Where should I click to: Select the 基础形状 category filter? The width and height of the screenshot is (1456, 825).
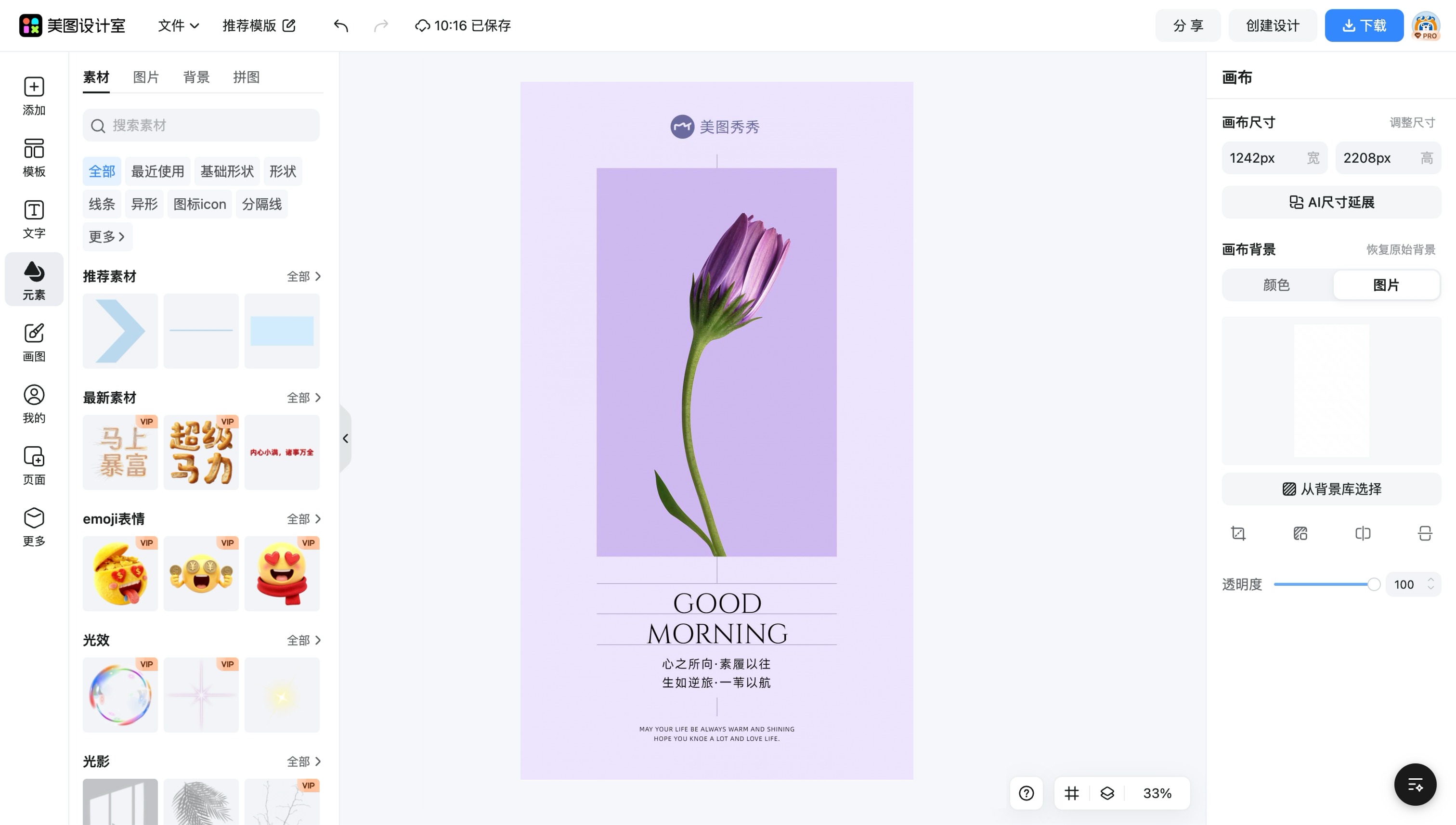(x=227, y=171)
